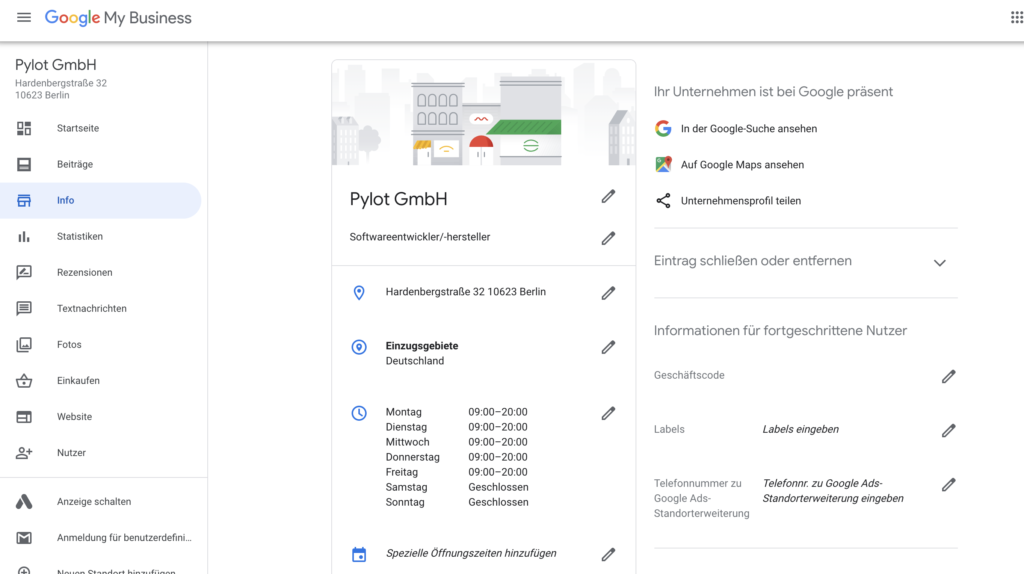The width and height of the screenshot is (1024, 574).
Task: Click the Google G search icon
Action: tap(663, 129)
